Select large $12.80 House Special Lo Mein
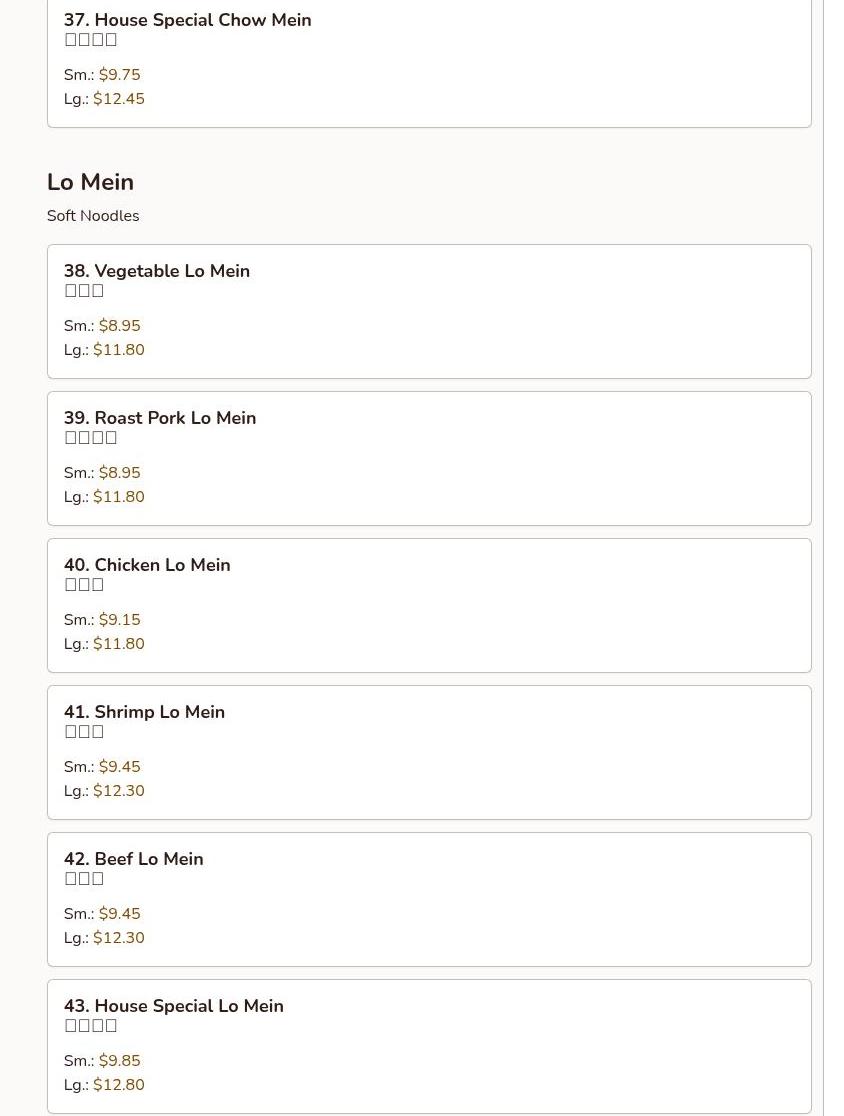 pos(118,1085)
